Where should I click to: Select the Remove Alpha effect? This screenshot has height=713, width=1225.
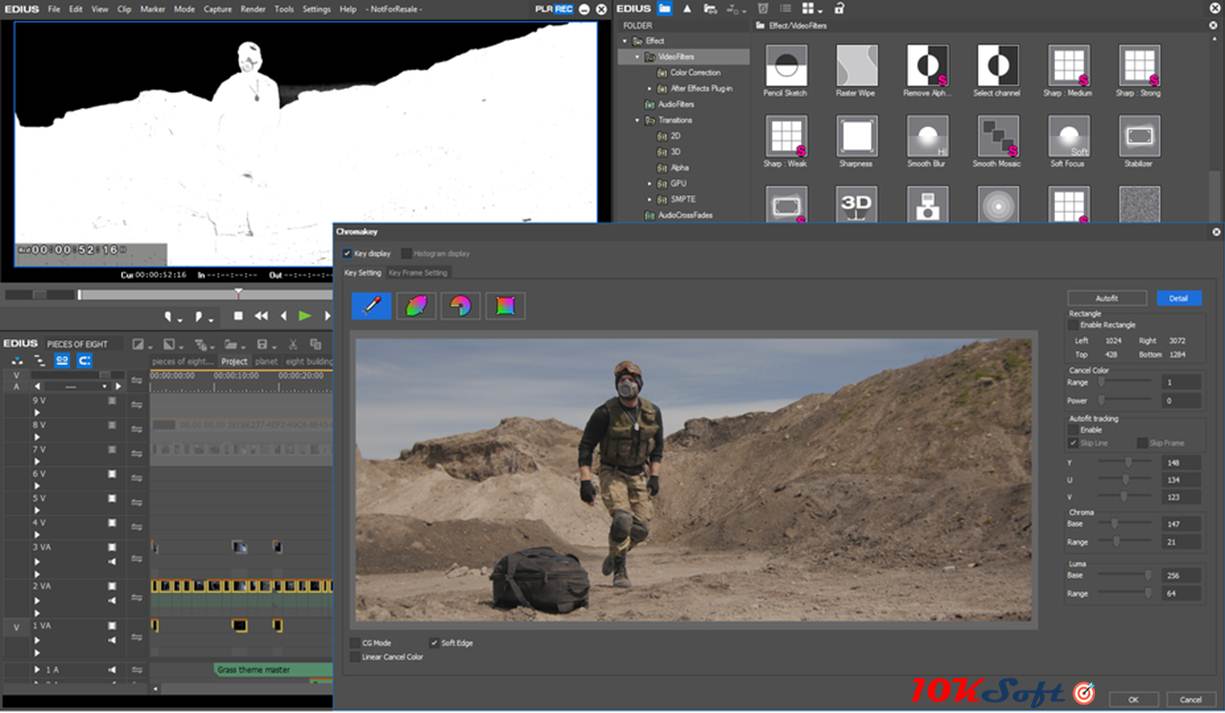pyautogui.click(x=927, y=65)
